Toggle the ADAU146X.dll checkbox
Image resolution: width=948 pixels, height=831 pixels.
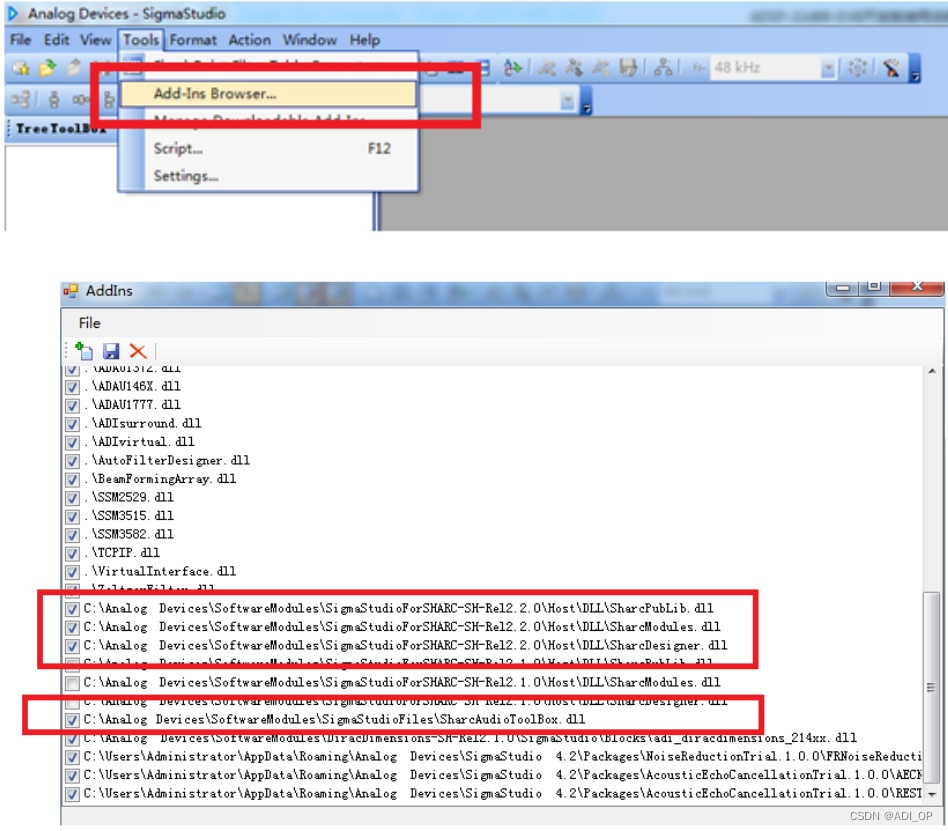coord(73,387)
